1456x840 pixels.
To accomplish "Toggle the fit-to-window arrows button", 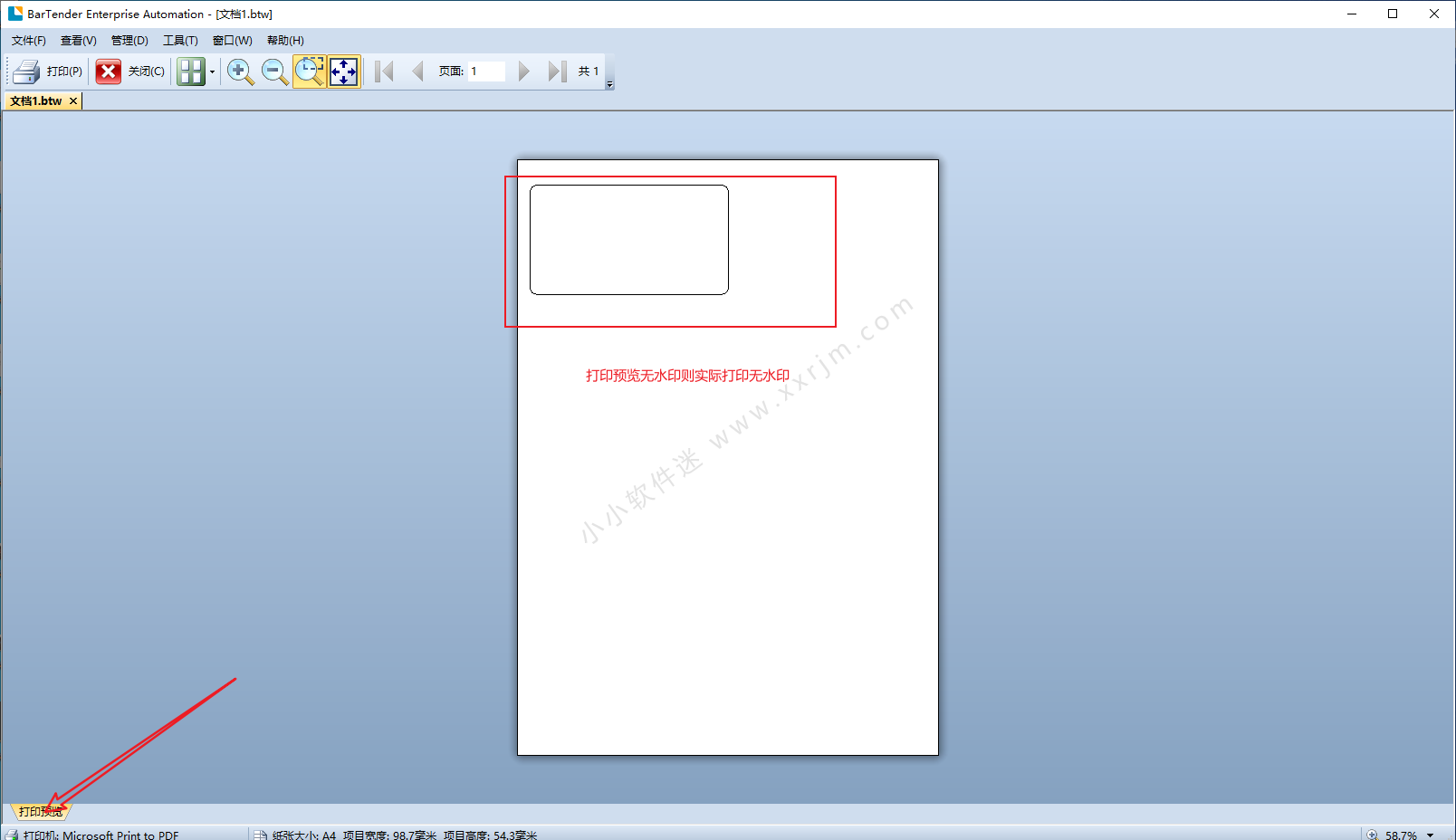I will (344, 72).
